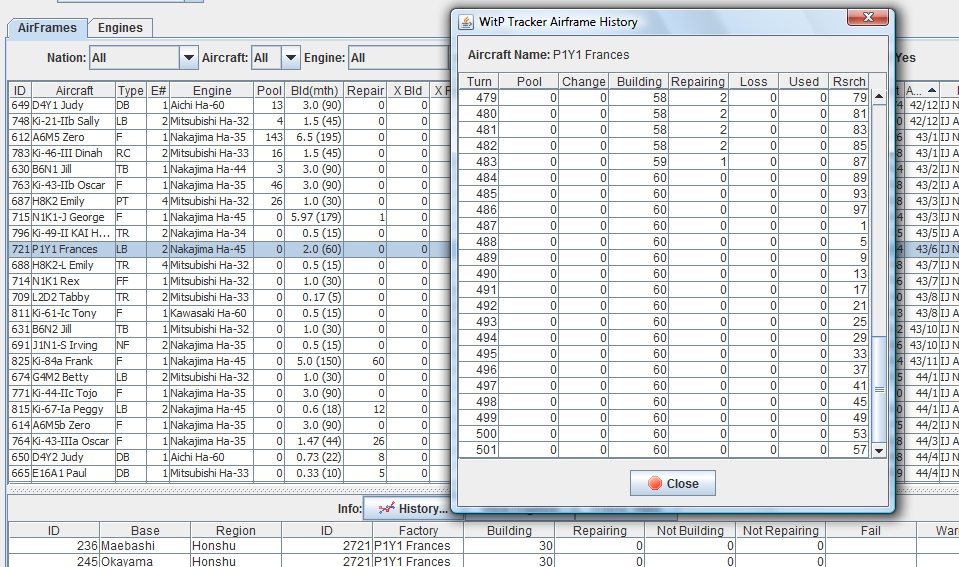Sort history by the Repairing column header
Image resolution: width=959 pixels, height=567 pixels.
698,81
